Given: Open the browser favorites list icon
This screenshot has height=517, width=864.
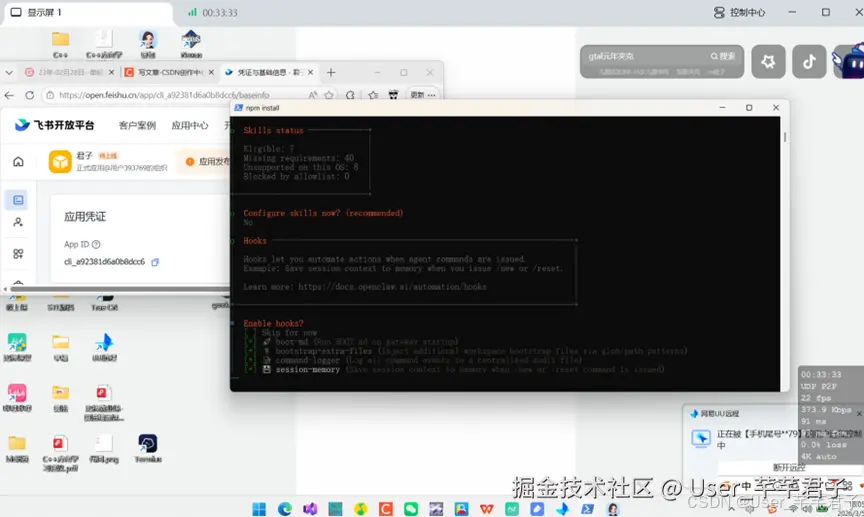Looking at the screenshot, I should click(373, 95).
